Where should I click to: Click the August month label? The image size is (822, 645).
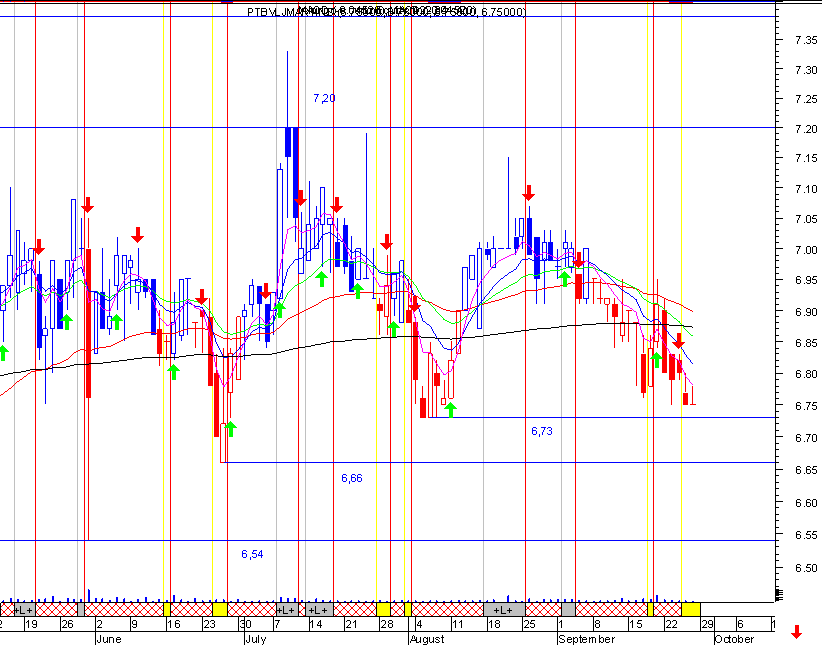click(x=427, y=639)
